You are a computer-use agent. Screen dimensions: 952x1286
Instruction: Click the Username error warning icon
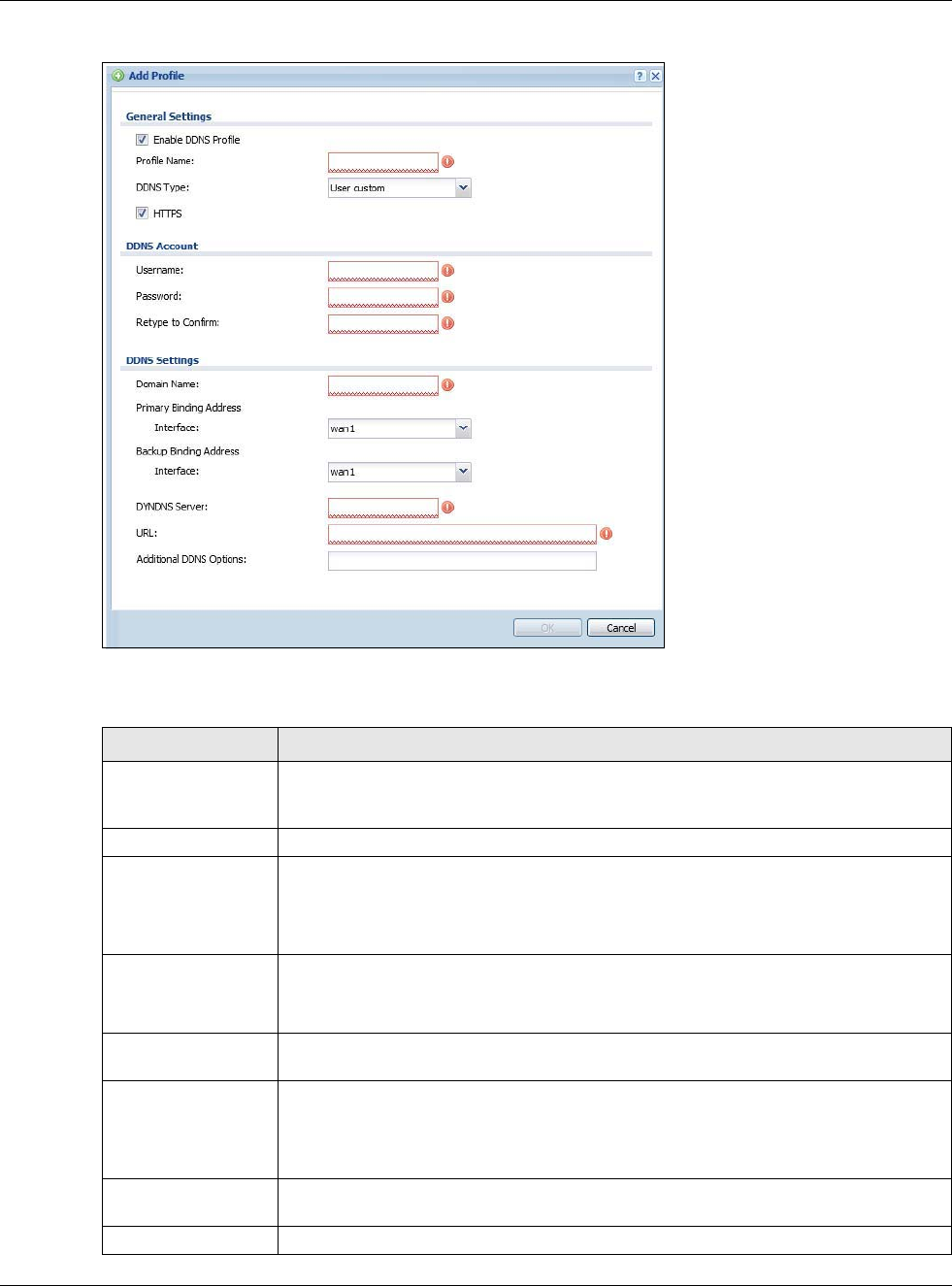click(x=447, y=271)
